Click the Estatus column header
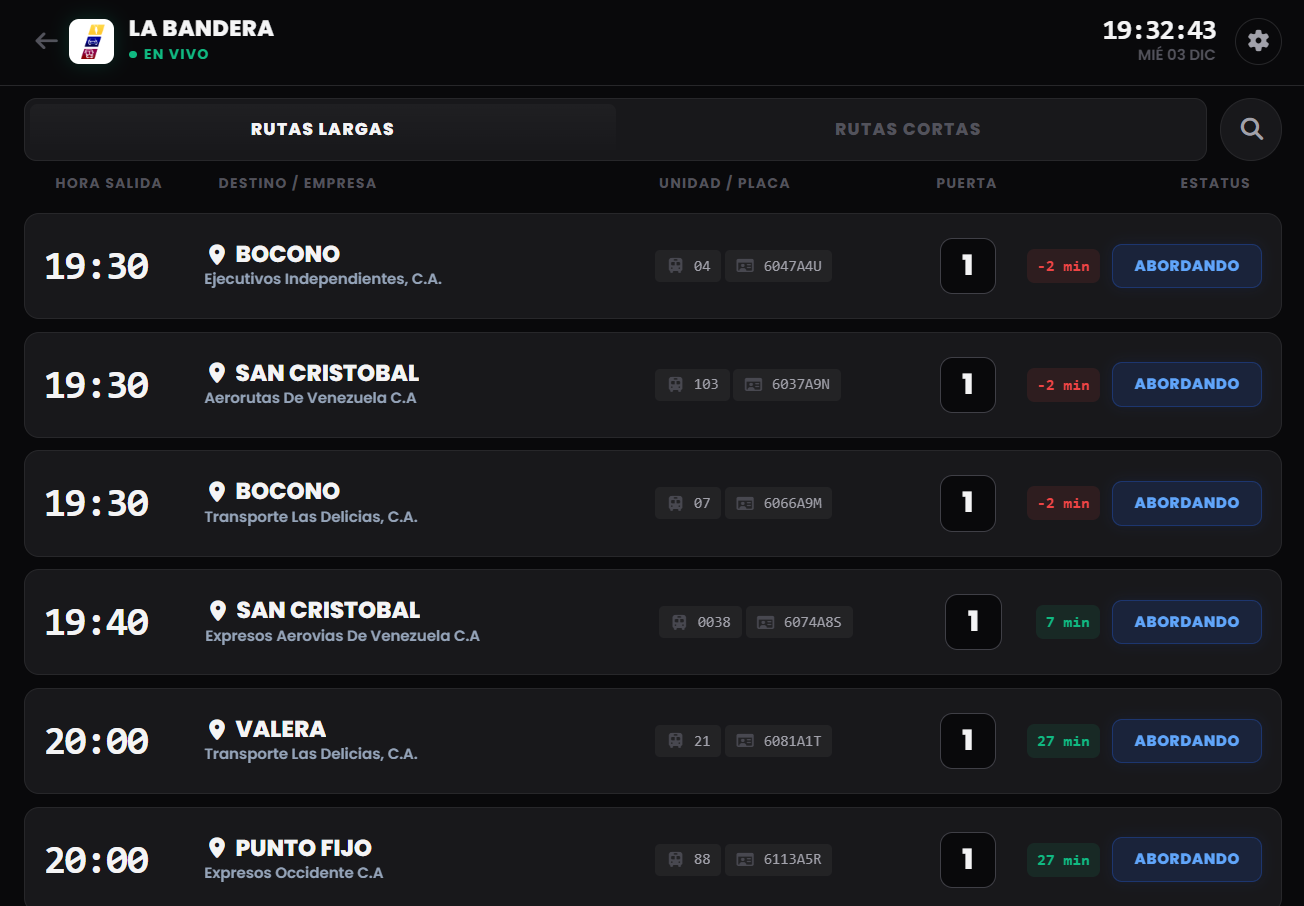The height and width of the screenshot is (906, 1304). (1214, 183)
